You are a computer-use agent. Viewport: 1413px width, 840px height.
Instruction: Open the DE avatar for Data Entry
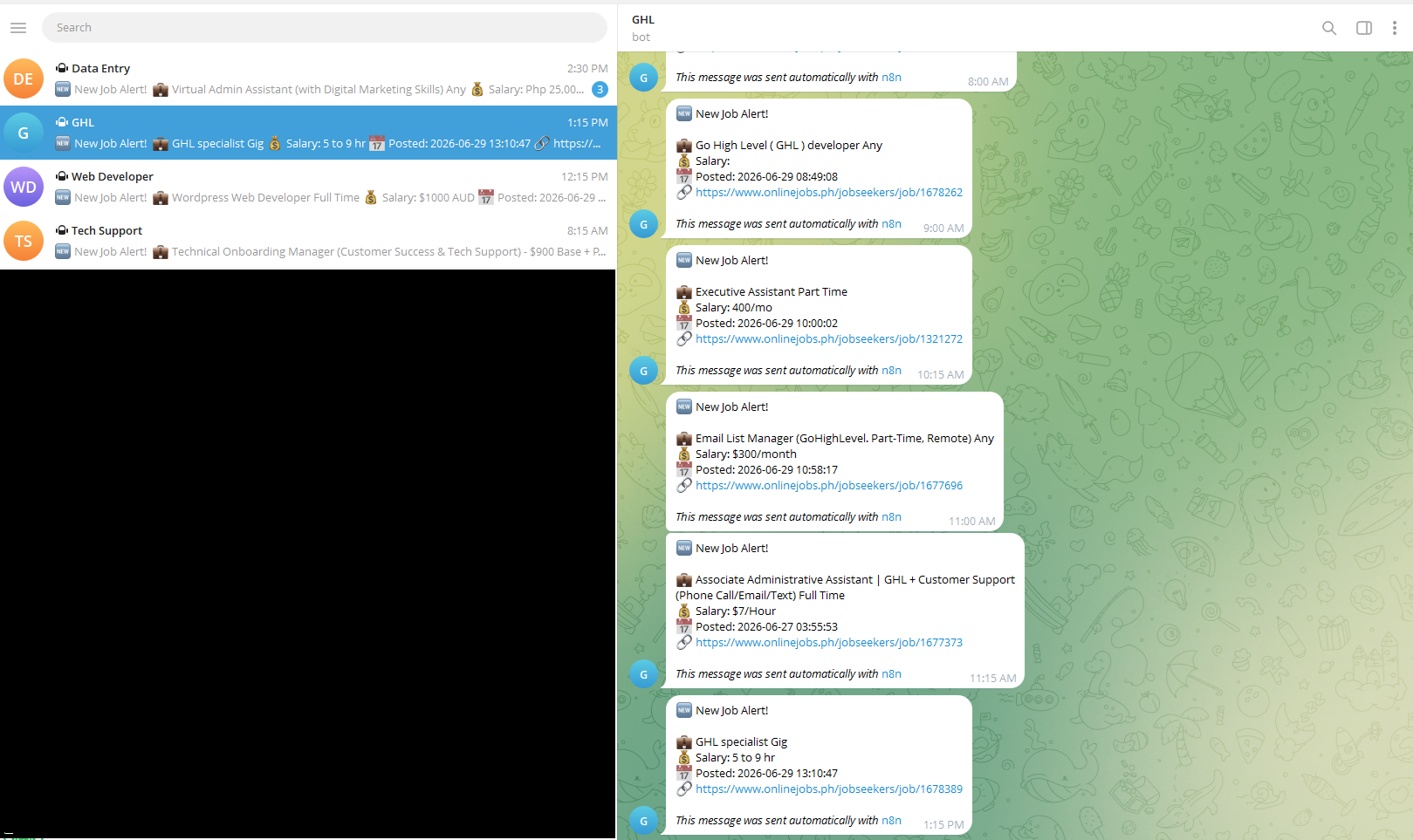point(24,79)
